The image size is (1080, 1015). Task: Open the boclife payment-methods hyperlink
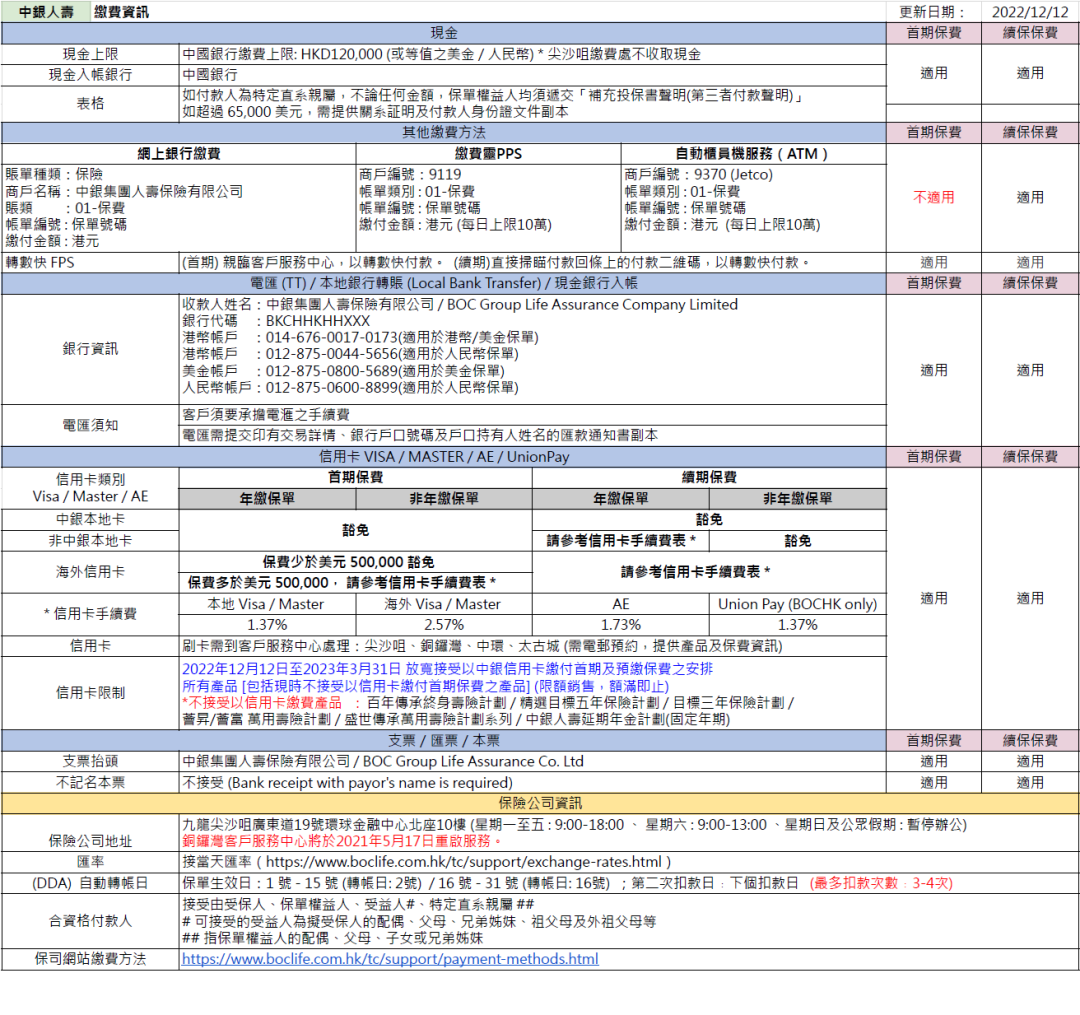(390, 959)
